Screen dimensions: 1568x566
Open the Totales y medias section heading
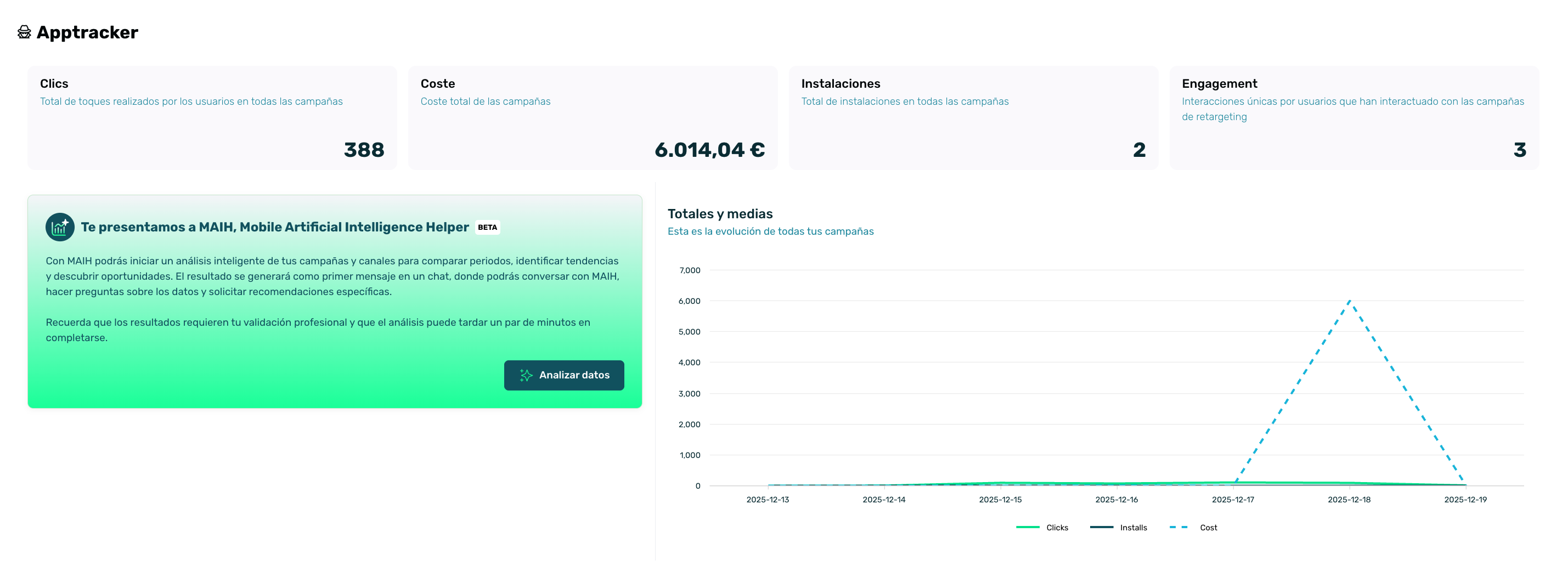tap(720, 213)
